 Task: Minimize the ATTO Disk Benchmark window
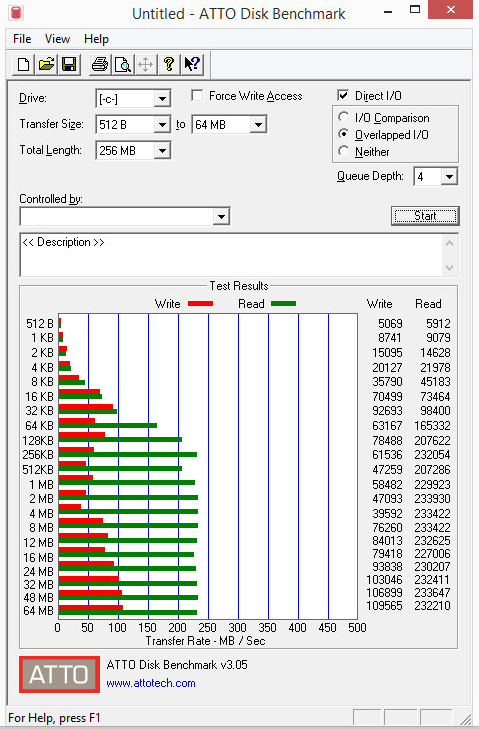[x=388, y=11]
